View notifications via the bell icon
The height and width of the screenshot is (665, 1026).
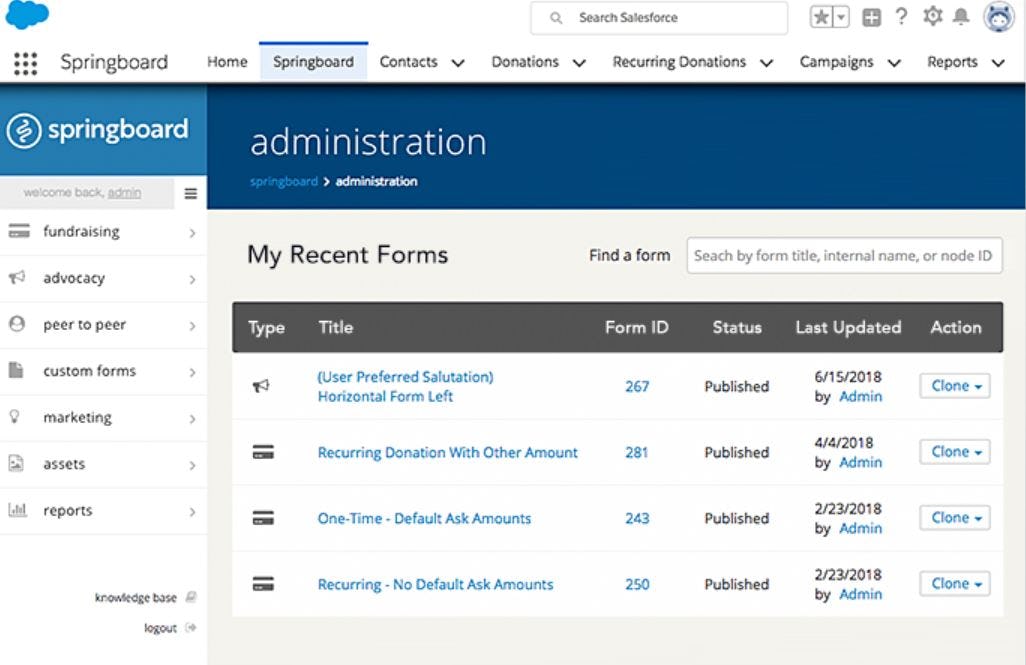click(959, 17)
